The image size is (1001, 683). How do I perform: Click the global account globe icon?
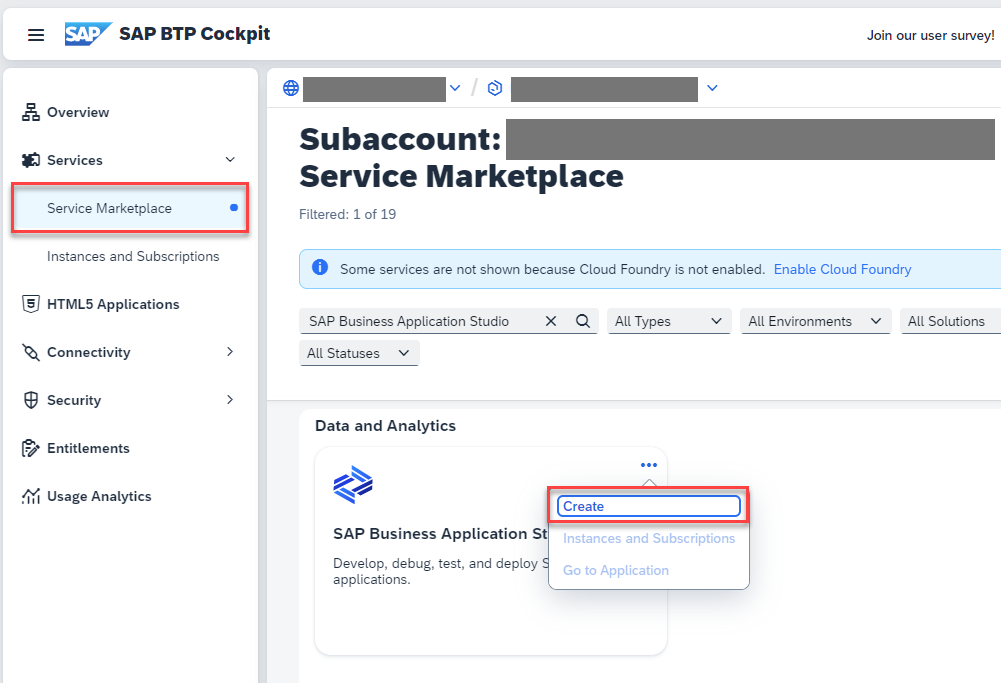291,88
